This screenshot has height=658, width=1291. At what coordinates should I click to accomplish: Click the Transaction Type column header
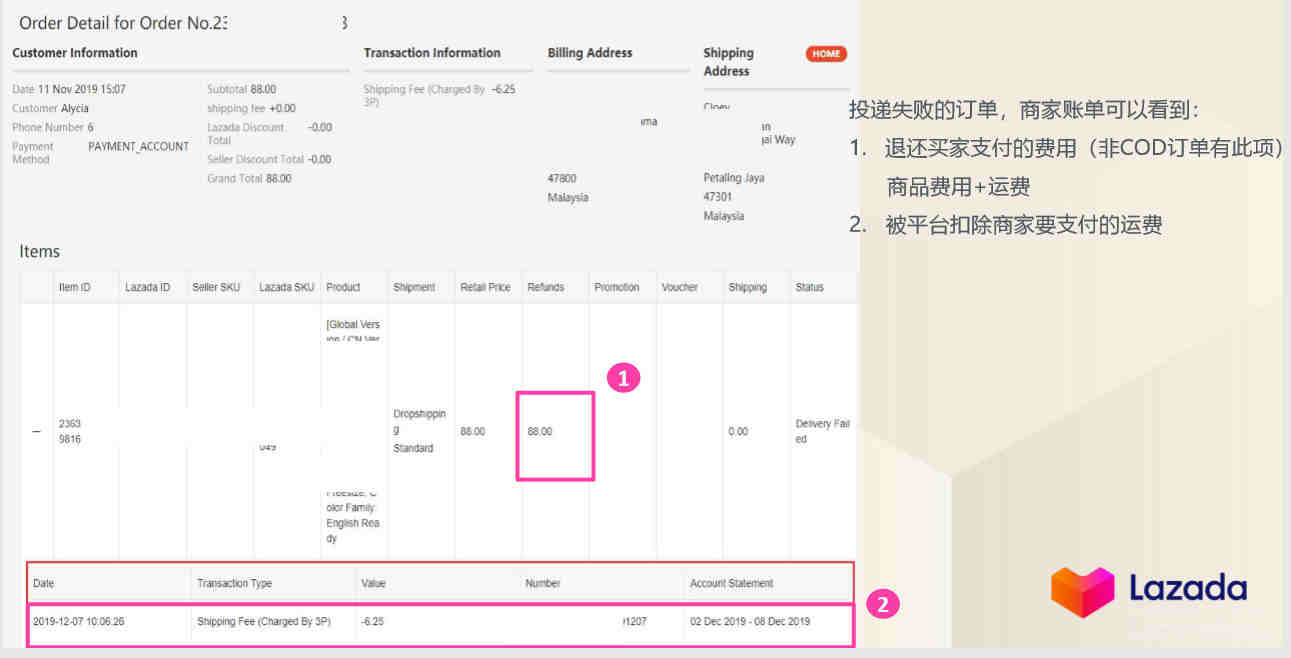pos(234,583)
